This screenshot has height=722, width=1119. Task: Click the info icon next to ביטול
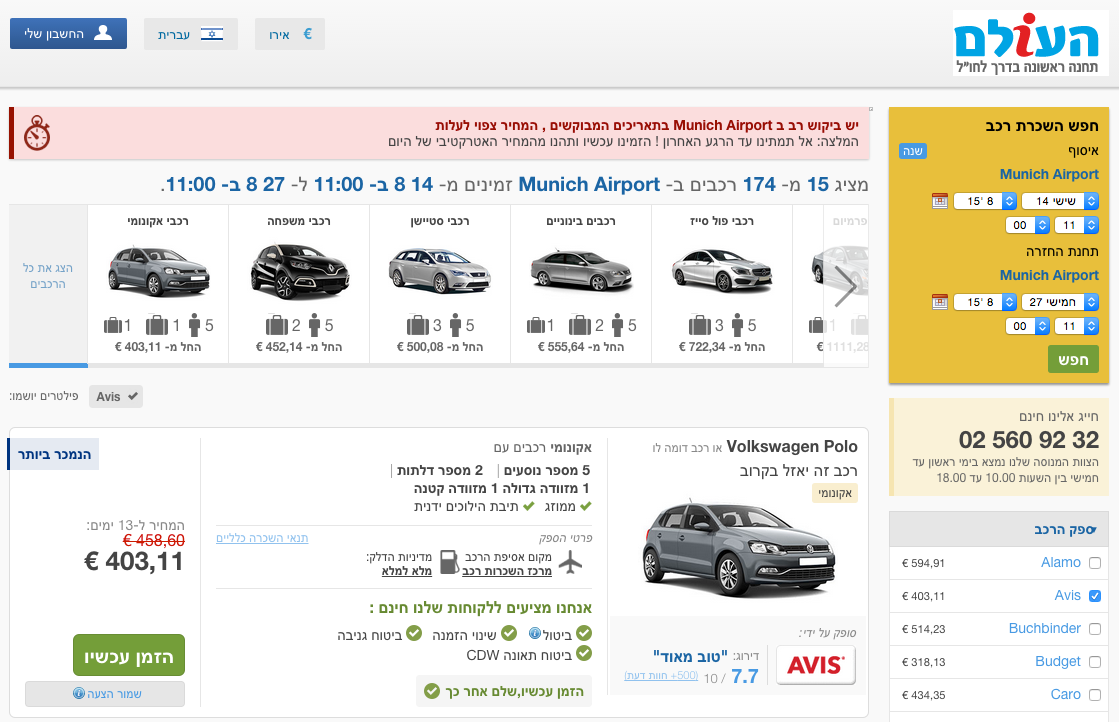(x=535, y=633)
